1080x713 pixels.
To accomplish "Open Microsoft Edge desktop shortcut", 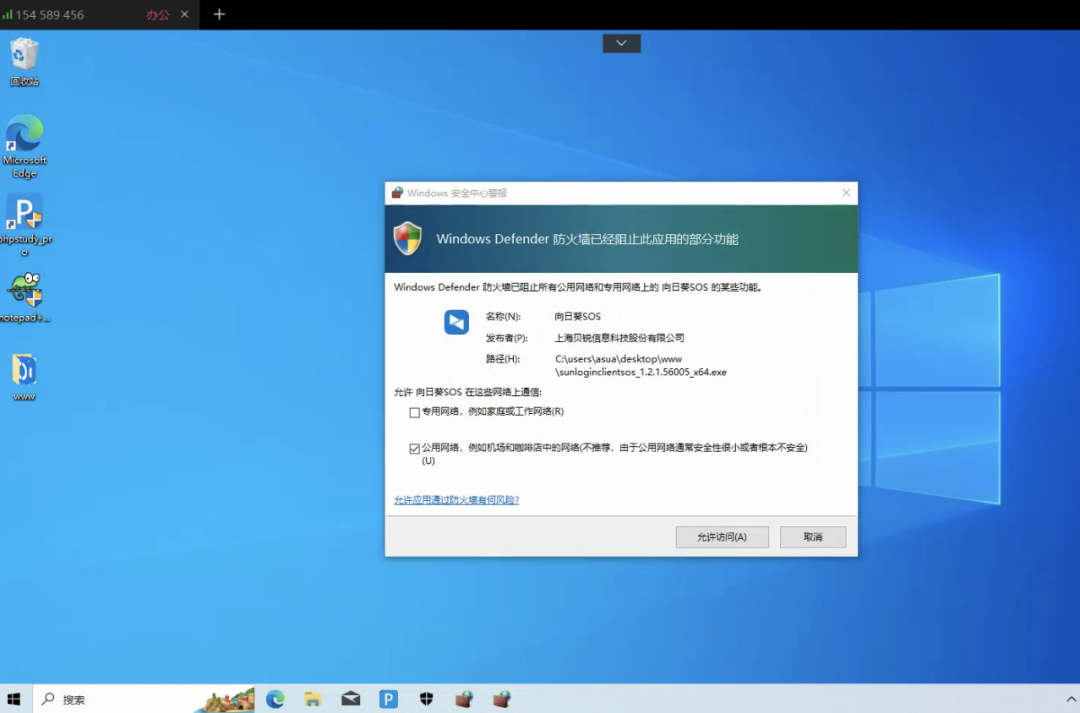I will (24, 147).
